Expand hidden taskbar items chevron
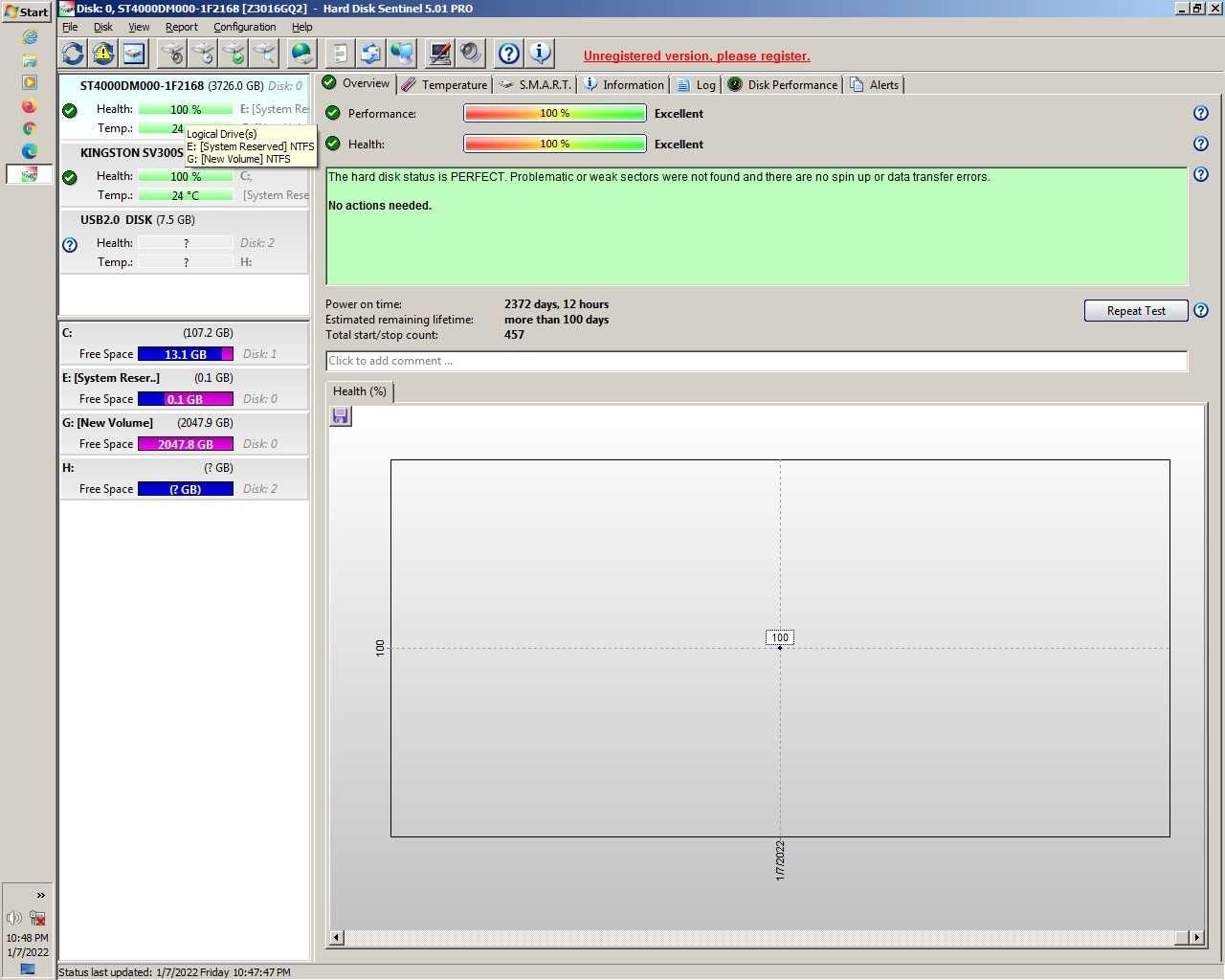This screenshot has height=980, width=1225. 40,895
